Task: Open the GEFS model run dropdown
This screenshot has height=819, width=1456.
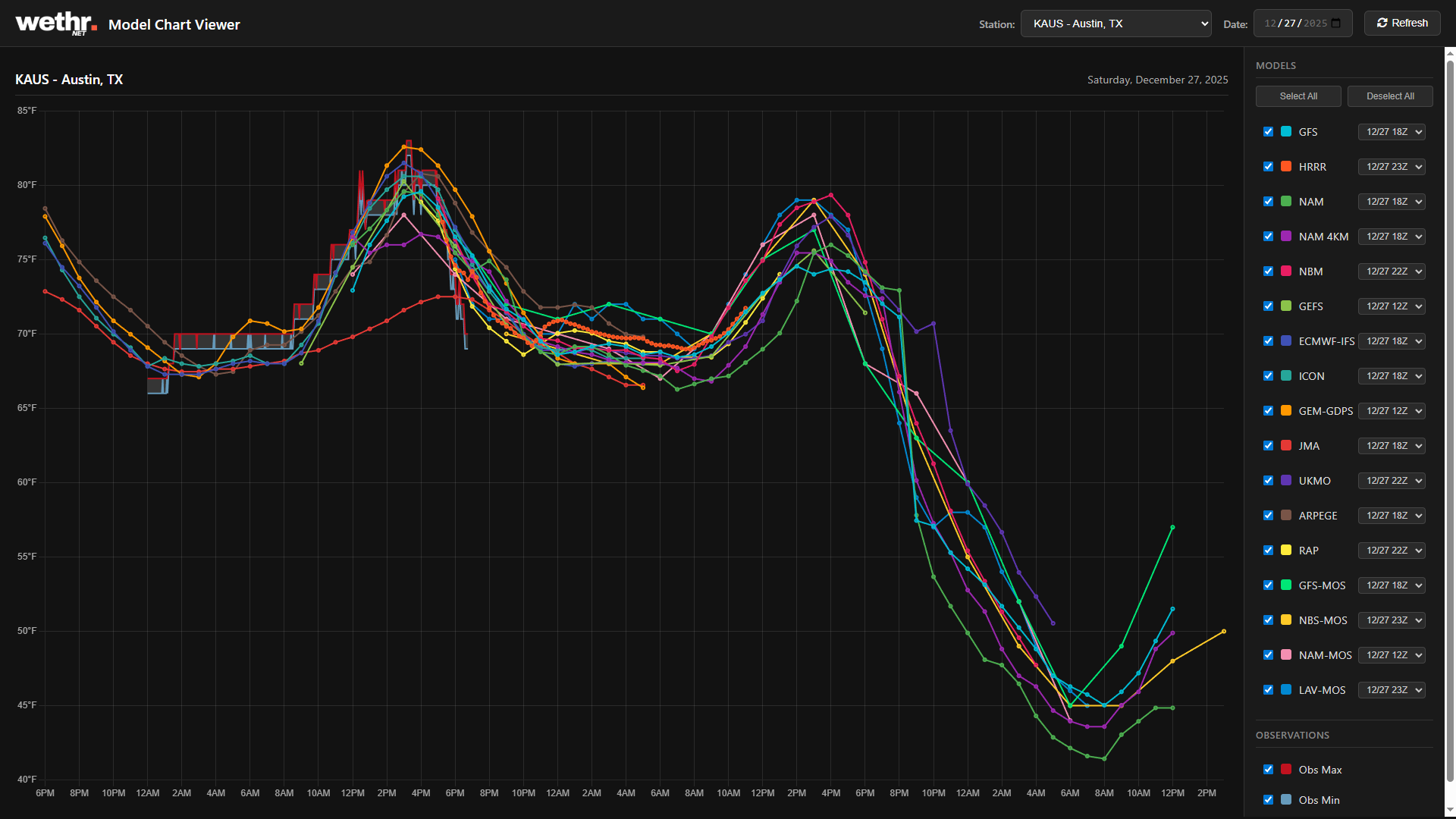Action: click(1391, 306)
